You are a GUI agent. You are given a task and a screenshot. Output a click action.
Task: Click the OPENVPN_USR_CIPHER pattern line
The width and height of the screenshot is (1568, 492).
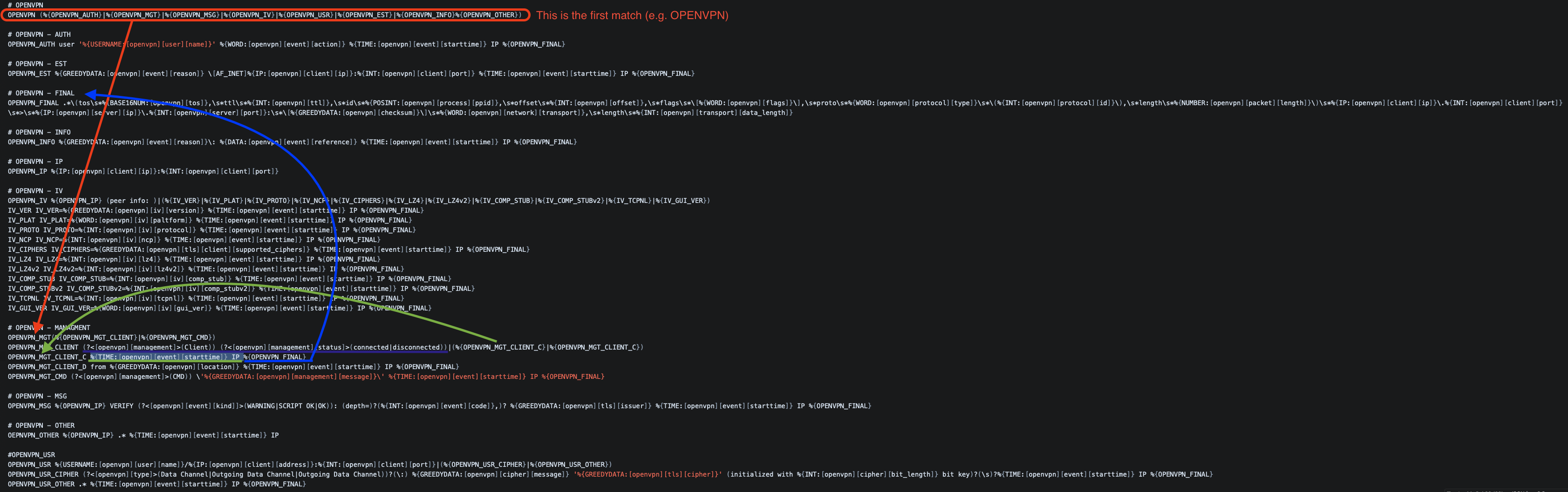point(610,474)
